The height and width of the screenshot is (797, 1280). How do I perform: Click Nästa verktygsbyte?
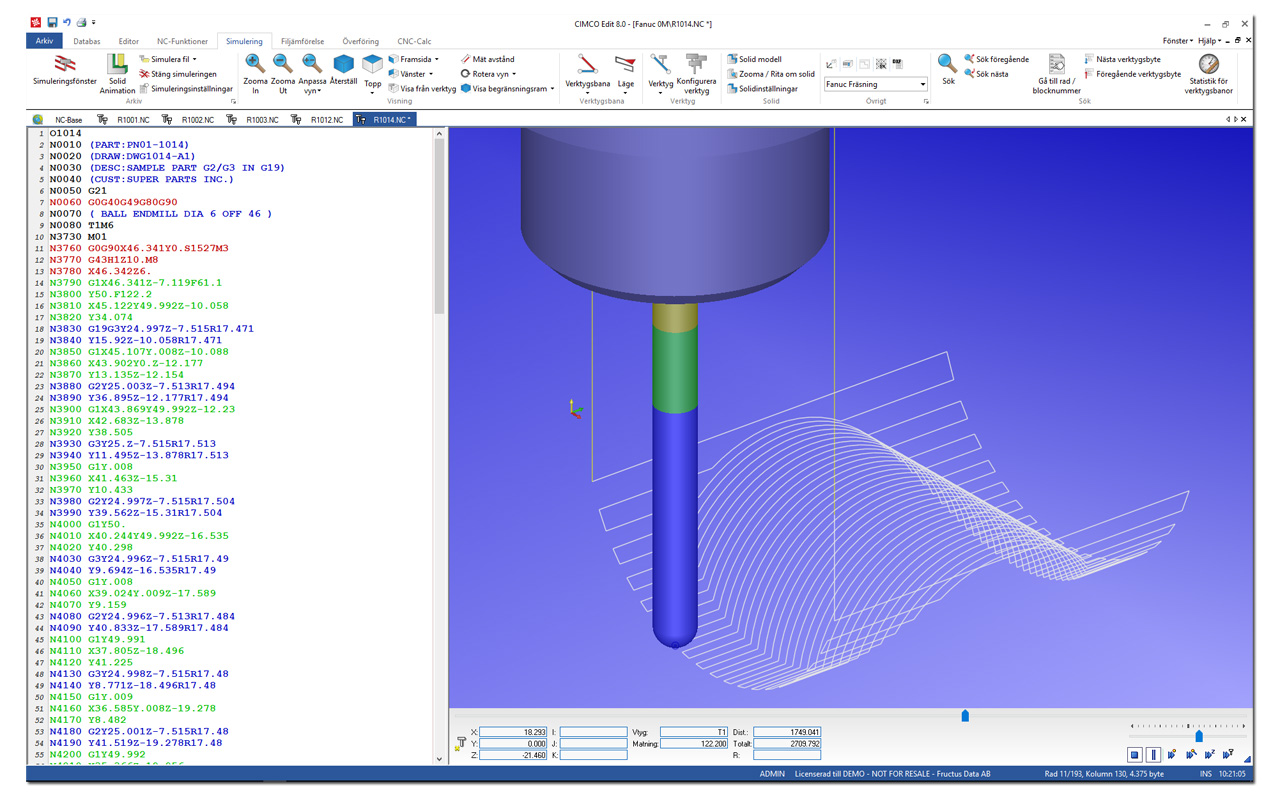[x=1127, y=59]
